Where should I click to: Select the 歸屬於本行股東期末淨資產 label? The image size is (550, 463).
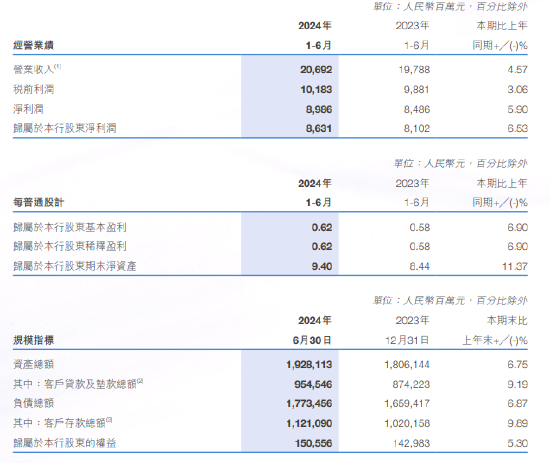point(75,266)
